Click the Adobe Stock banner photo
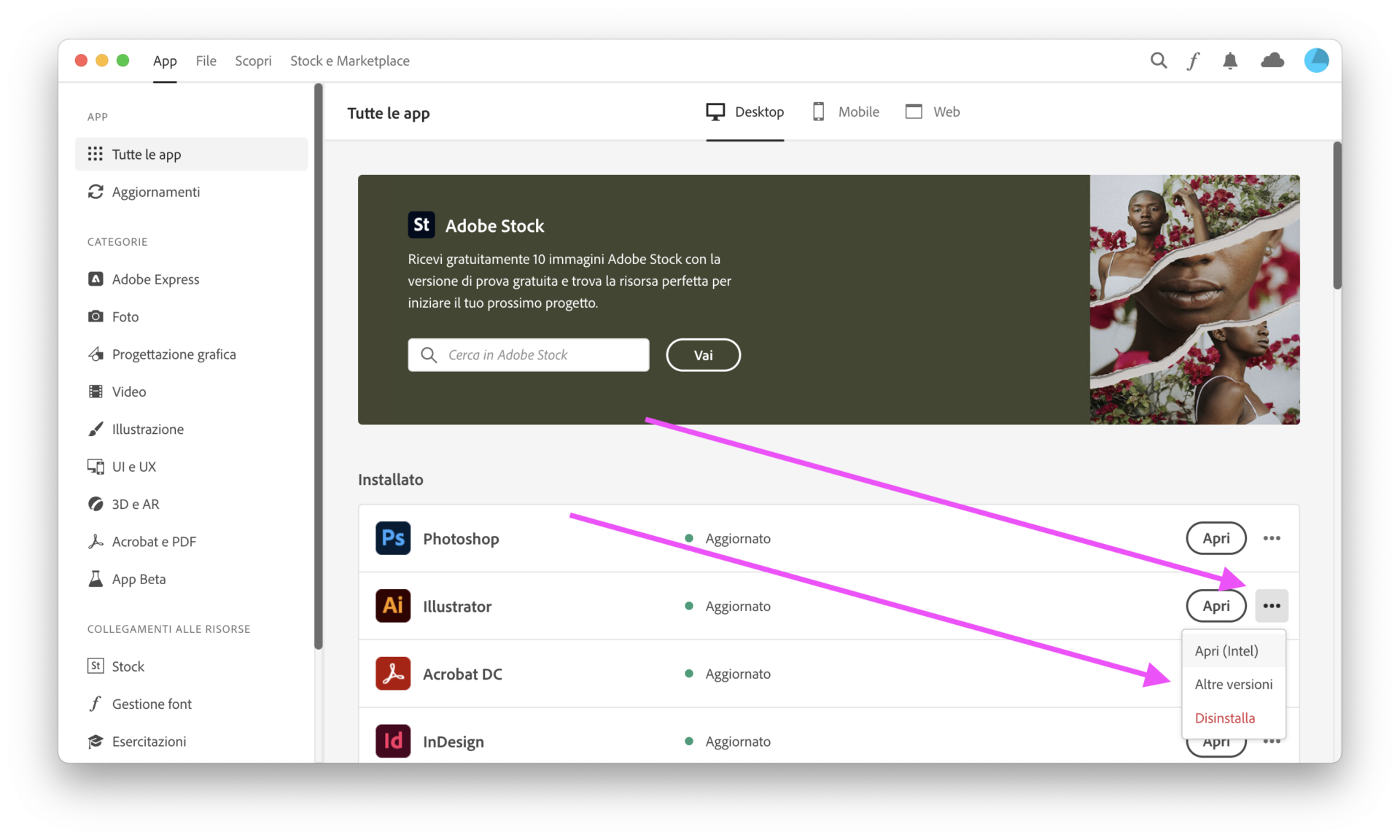1400x840 pixels. point(1194,300)
